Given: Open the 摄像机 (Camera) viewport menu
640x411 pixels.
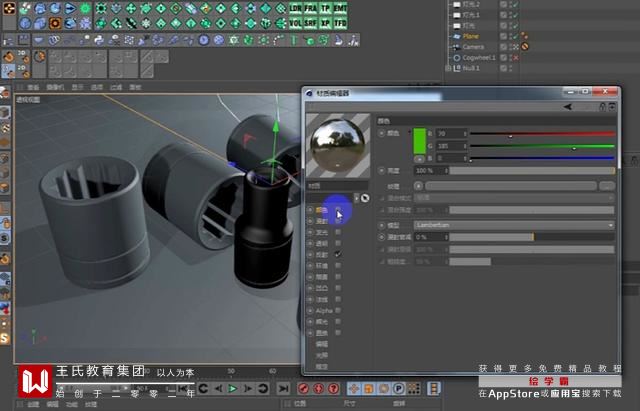Looking at the screenshot, I should 52,87.
